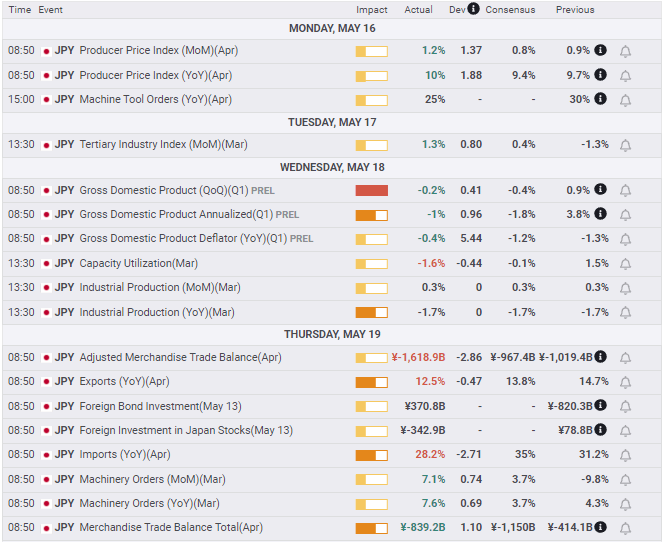Sort by the Impact column header
The width and height of the screenshot is (664, 542).
coord(371,10)
